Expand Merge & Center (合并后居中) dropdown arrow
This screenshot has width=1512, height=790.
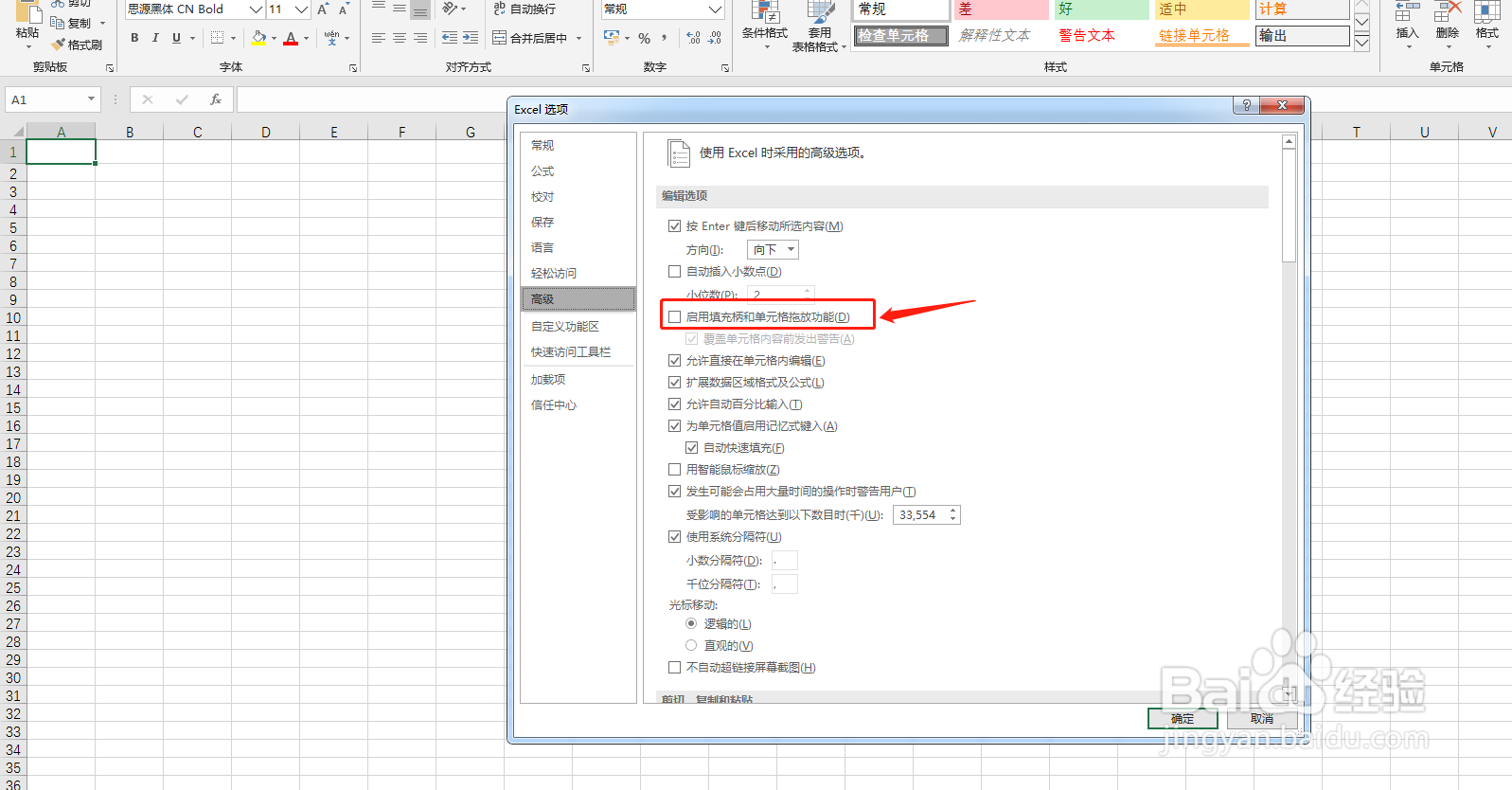(x=578, y=38)
